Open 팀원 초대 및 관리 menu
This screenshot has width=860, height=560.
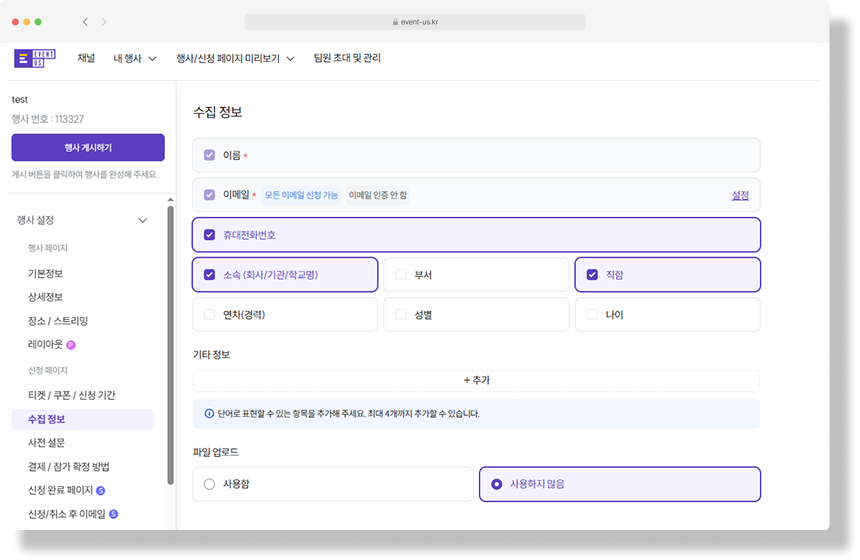click(x=347, y=58)
